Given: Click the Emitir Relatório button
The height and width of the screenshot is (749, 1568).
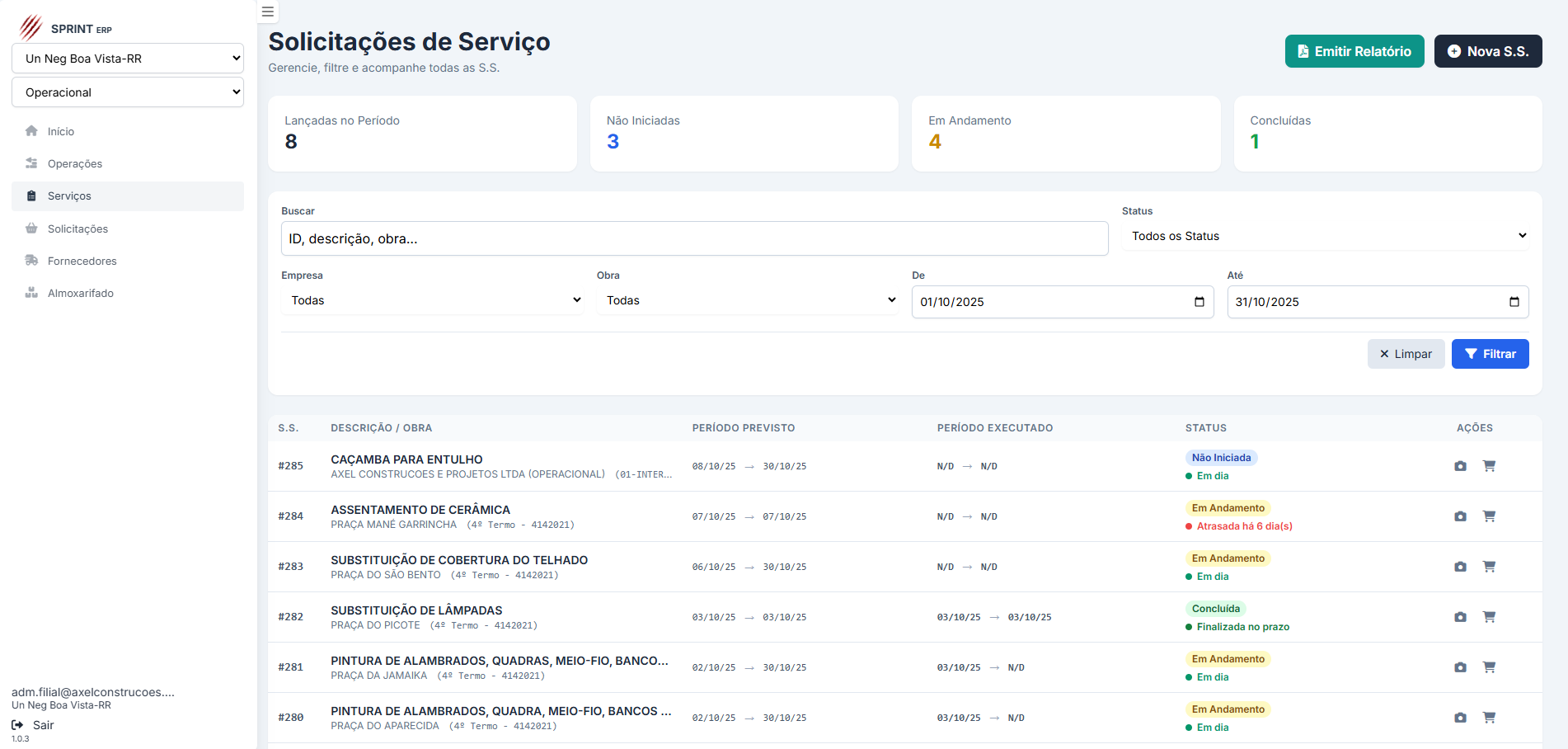Looking at the screenshot, I should click(1354, 51).
